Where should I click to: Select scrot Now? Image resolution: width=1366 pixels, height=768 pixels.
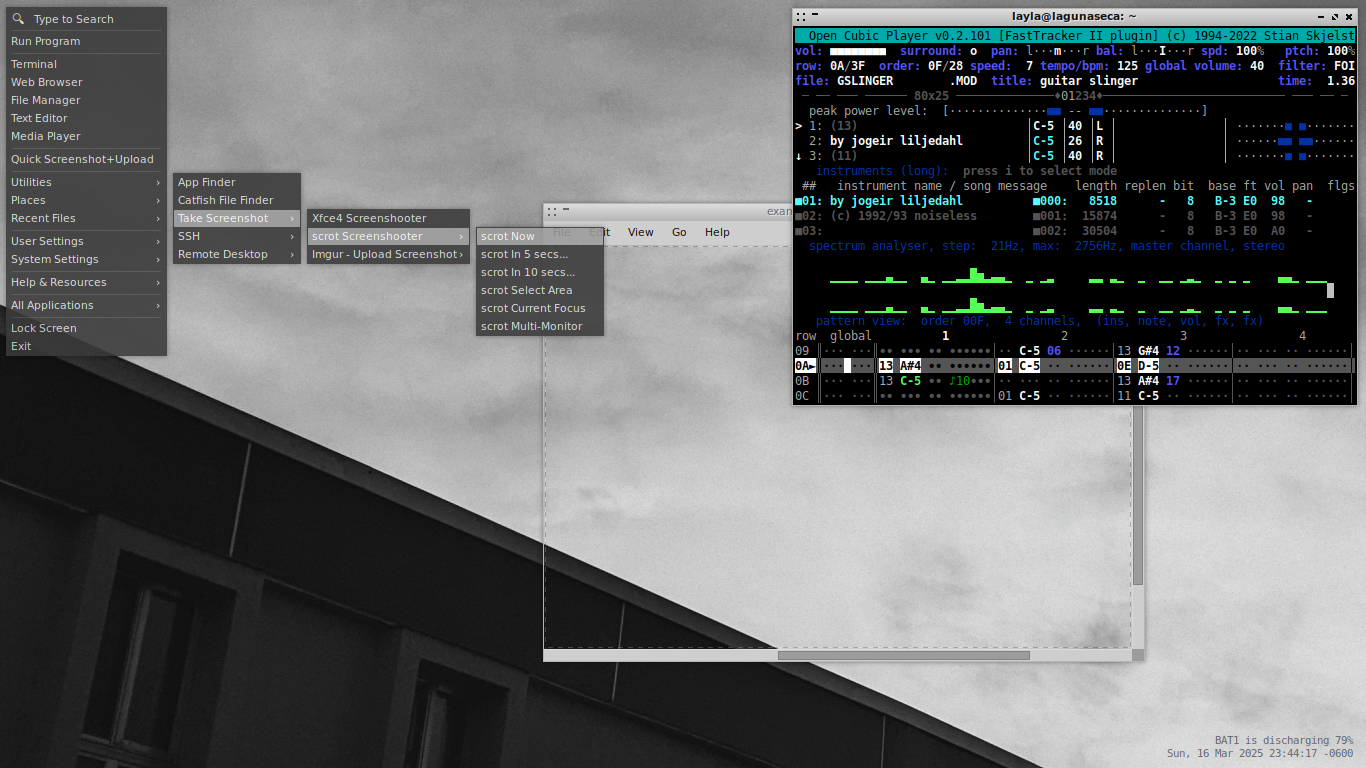click(x=540, y=236)
